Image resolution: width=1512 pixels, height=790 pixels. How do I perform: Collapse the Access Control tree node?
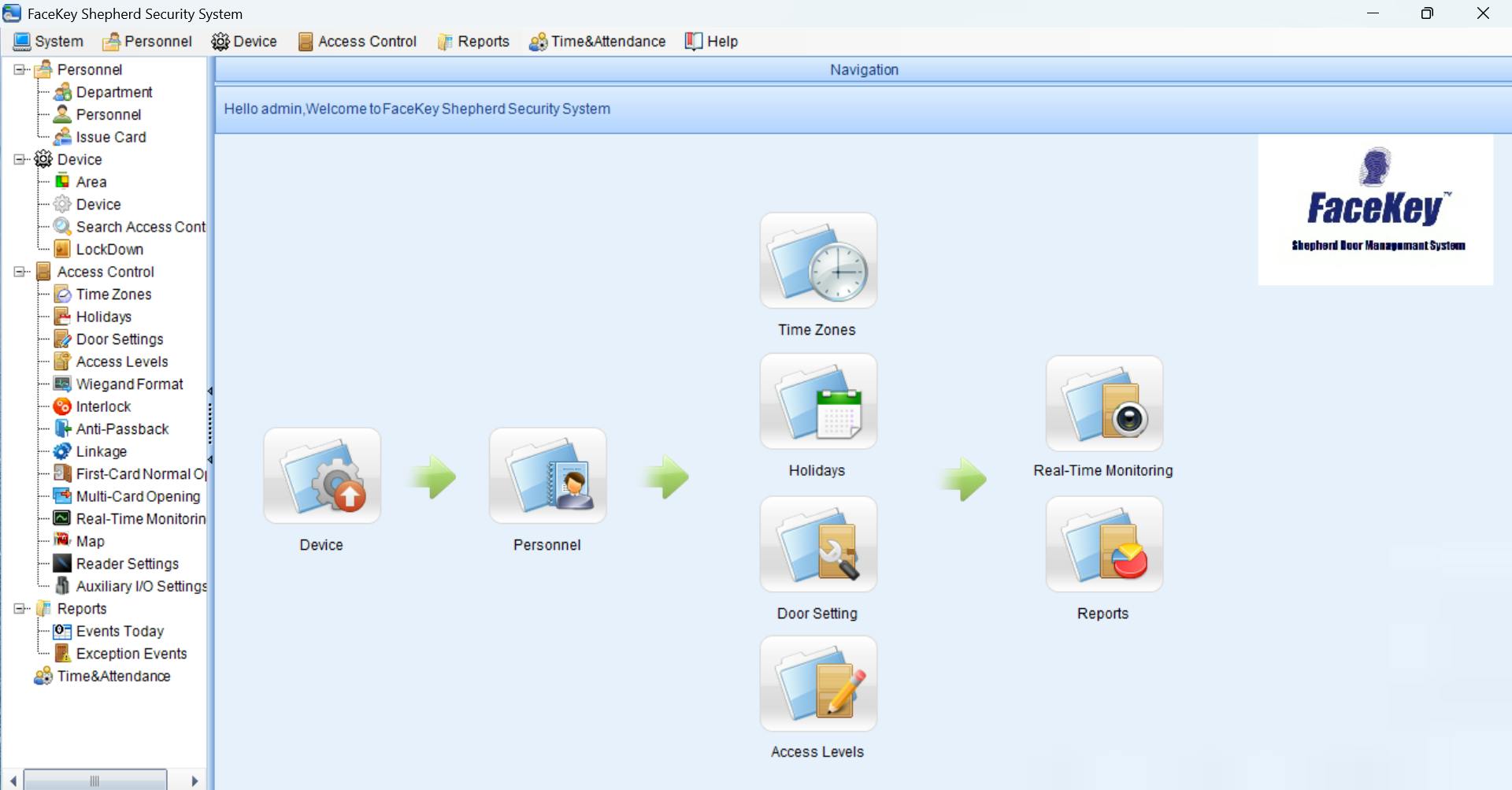click(20, 272)
